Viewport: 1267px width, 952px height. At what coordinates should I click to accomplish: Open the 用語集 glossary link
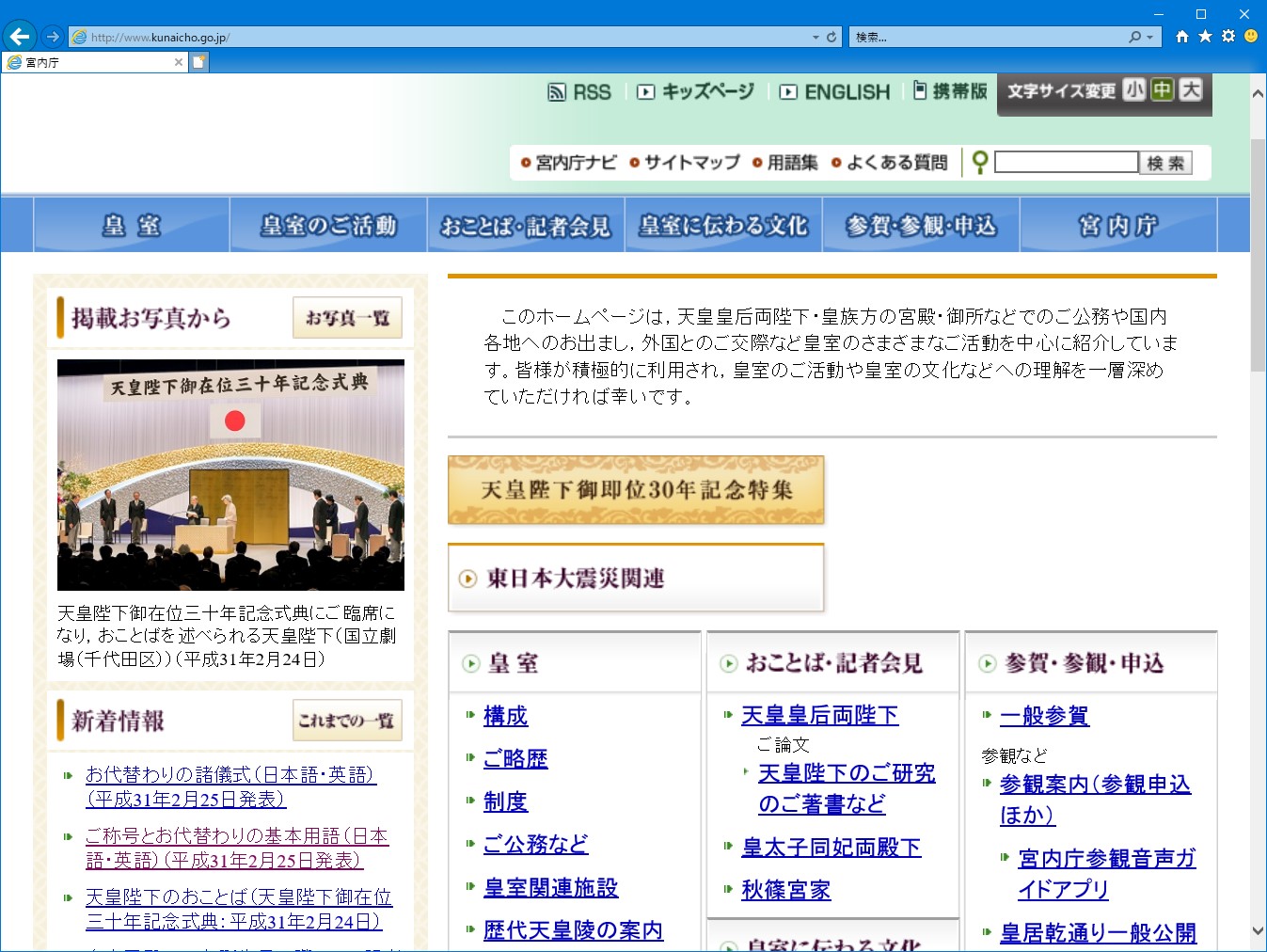tap(785, 163)
